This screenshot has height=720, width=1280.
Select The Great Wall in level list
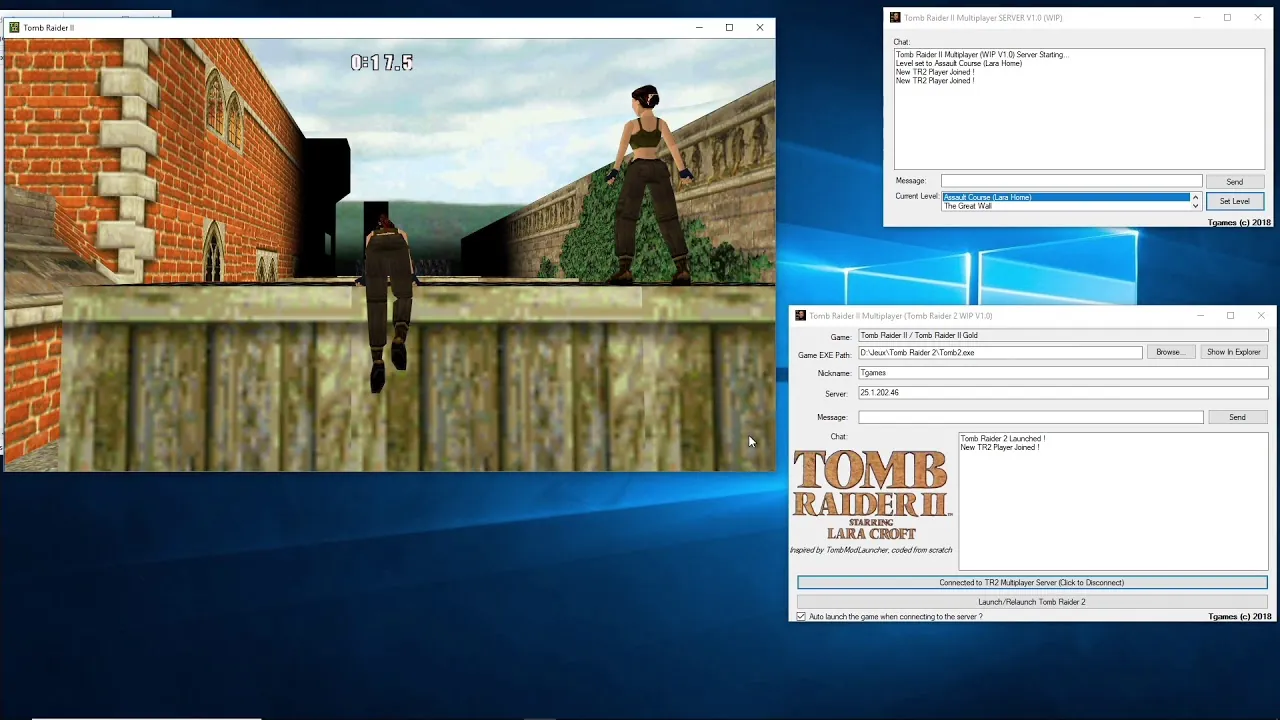[x=1066, y=206]
